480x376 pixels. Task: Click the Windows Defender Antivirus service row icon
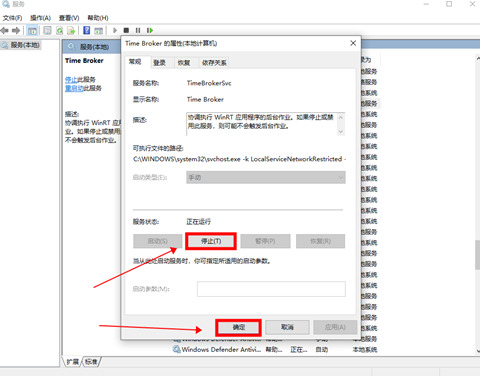coord(176,349)
